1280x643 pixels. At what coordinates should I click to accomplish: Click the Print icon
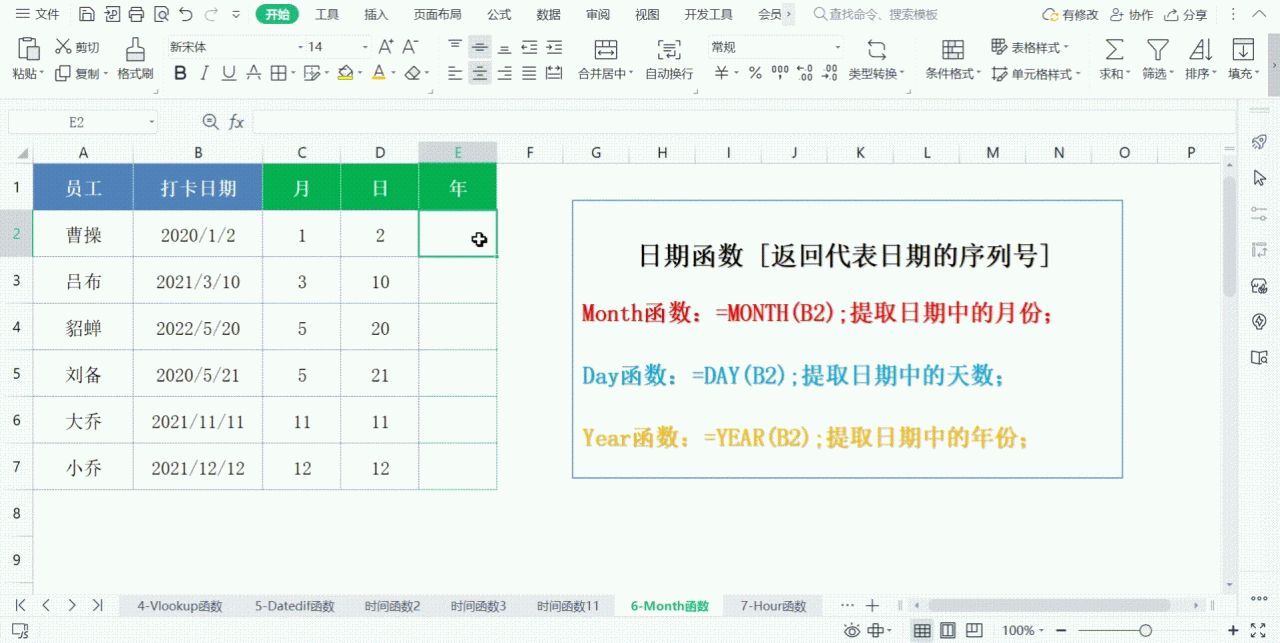point(136,15)
